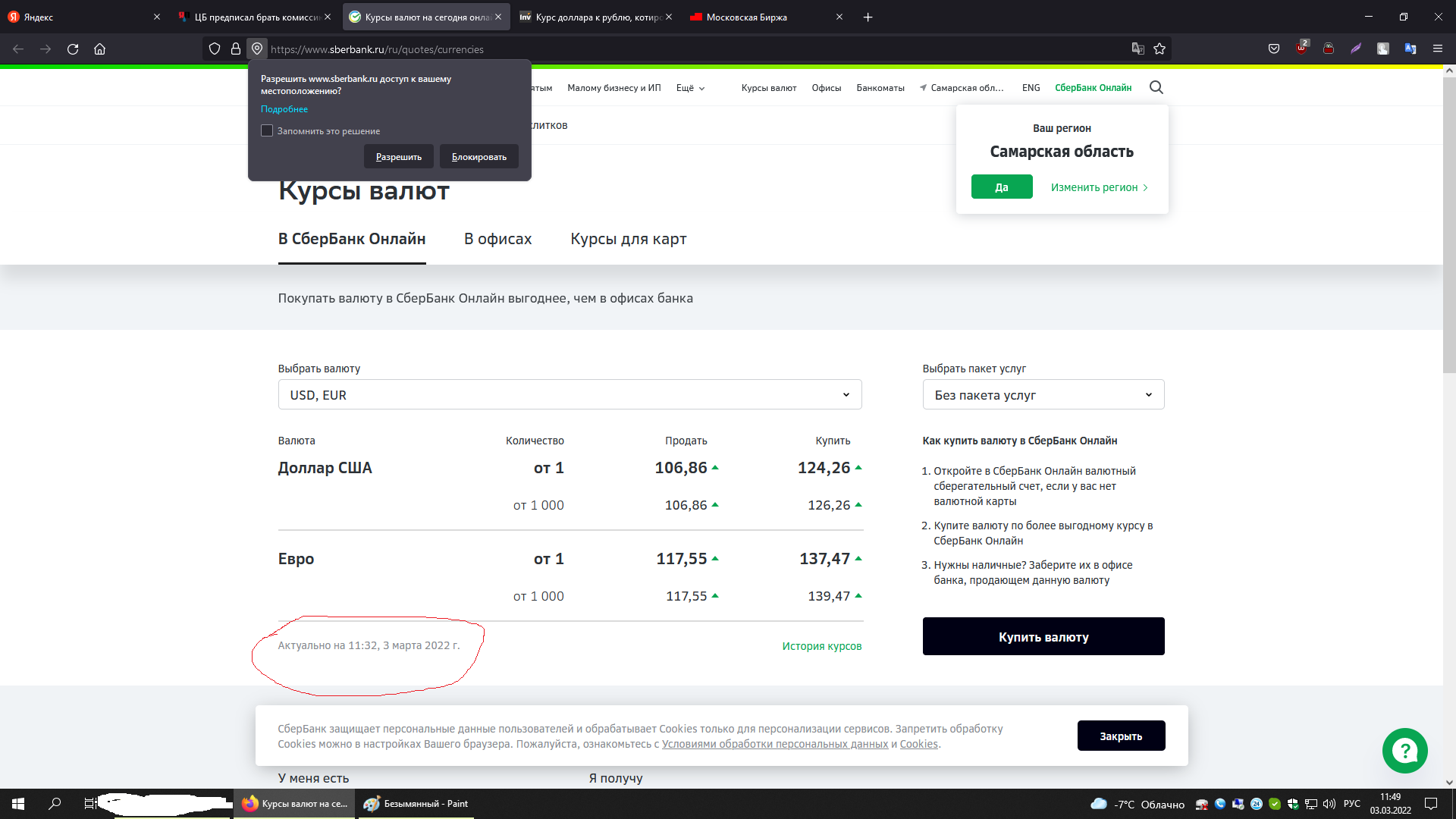This screenshot has height=819, width=1456.
Task: Open the page translation icon in address bar
Action: coord(1137,49)
